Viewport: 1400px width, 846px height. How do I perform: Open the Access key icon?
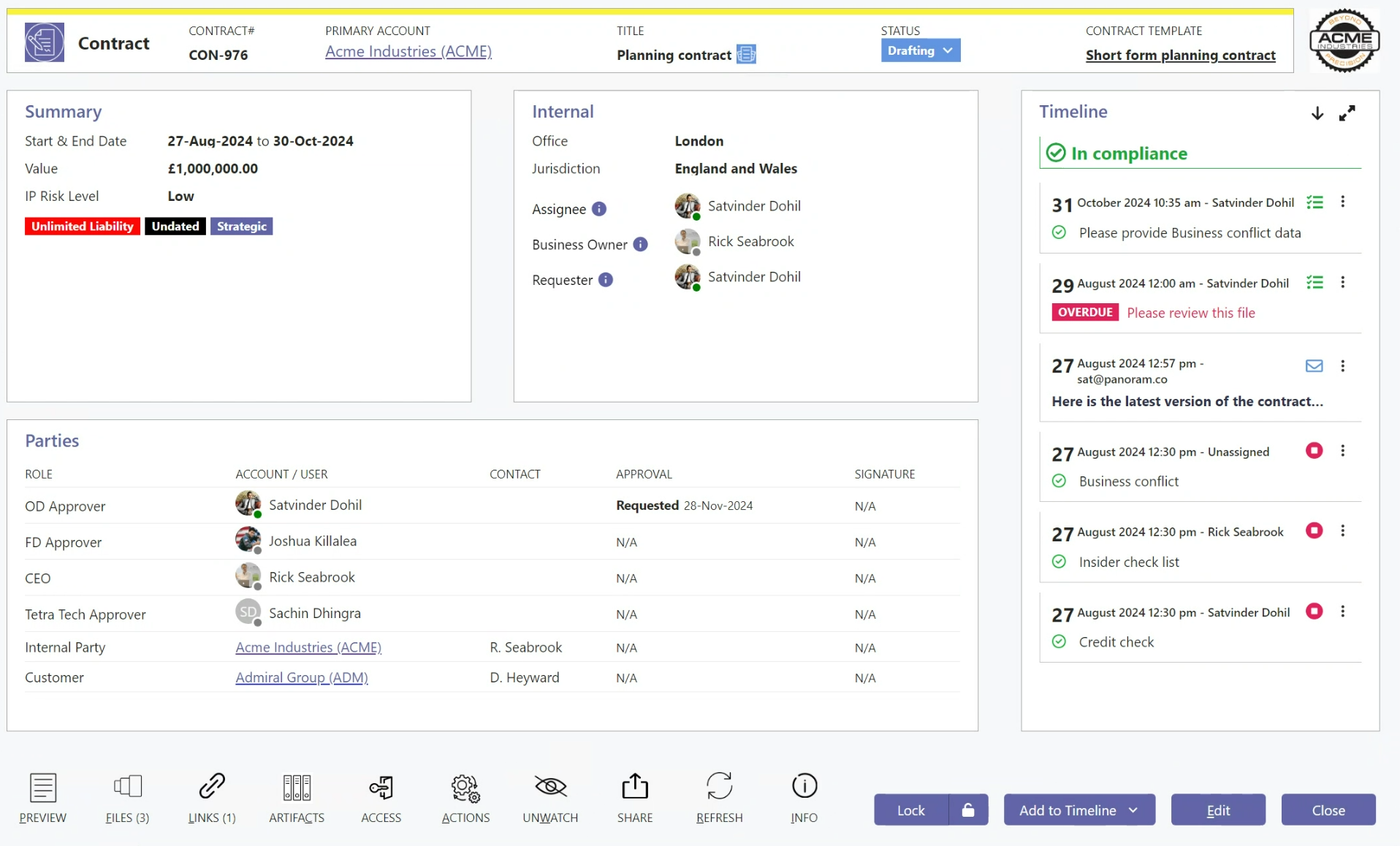click(381, 787)
